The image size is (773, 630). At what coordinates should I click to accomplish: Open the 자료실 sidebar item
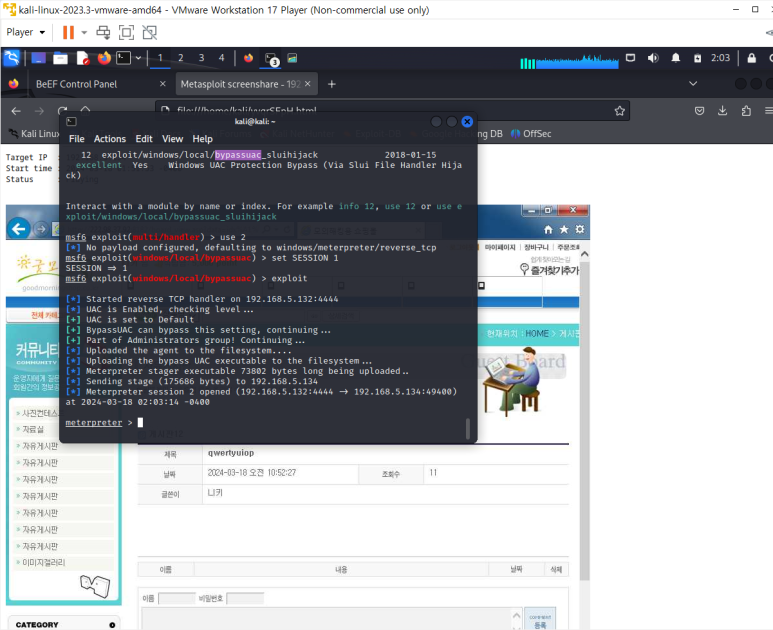pyautogui.click(x=33, y=429)
